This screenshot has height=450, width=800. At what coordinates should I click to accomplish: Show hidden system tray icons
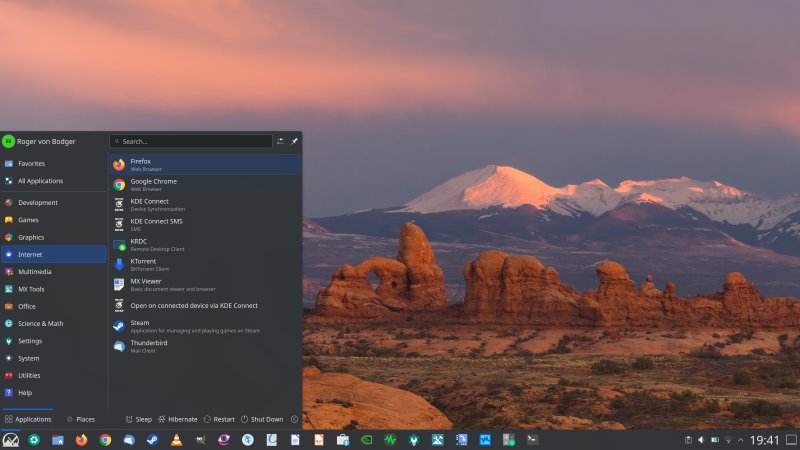[740, 440]
